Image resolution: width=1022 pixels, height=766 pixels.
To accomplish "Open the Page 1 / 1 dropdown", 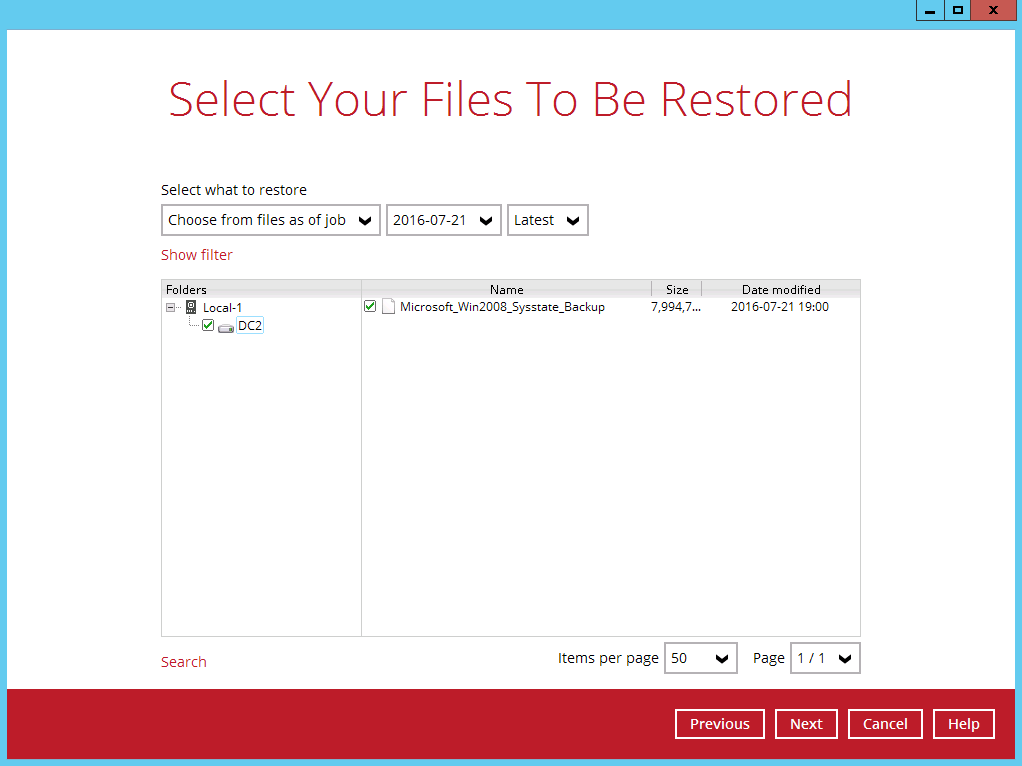I will pos(825,658).
